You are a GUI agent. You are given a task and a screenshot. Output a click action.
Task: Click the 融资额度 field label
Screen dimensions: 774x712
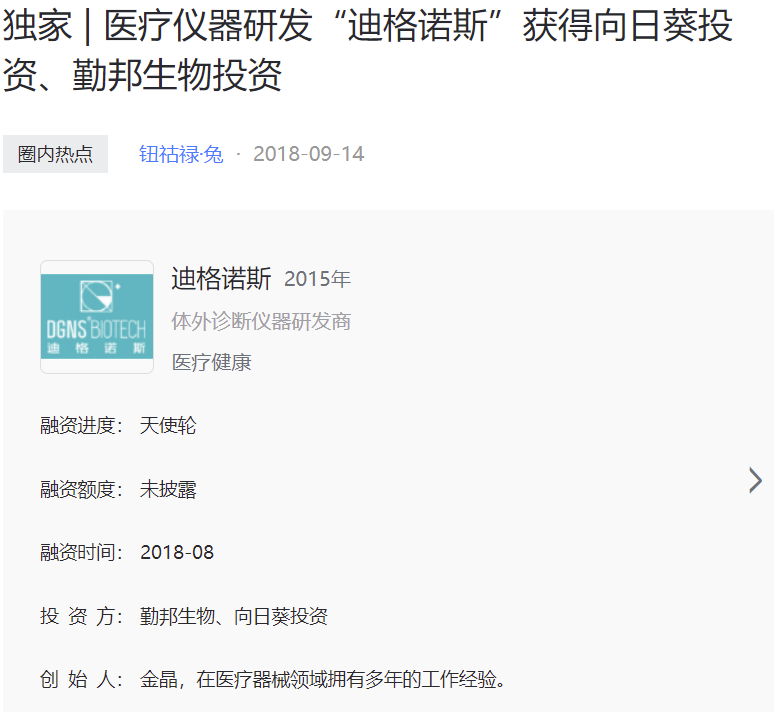pyautogui.click(x=81, y=489)
